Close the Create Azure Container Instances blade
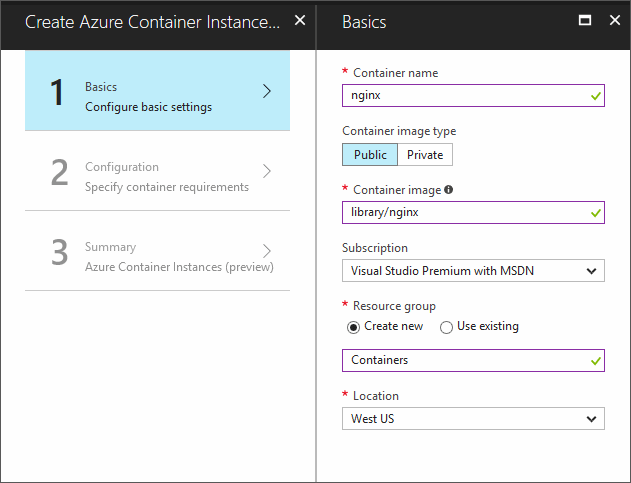 pos(299,21)
